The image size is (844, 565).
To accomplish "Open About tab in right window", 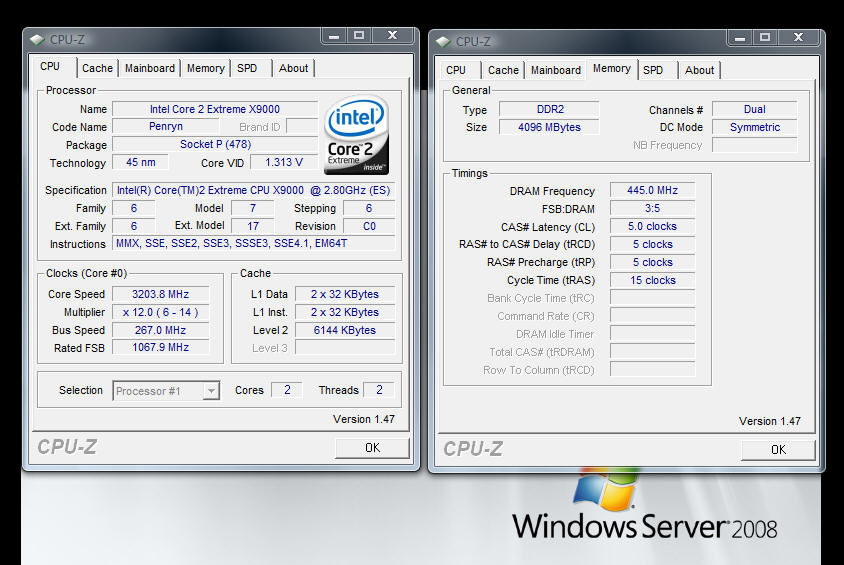I will [699, 70].
